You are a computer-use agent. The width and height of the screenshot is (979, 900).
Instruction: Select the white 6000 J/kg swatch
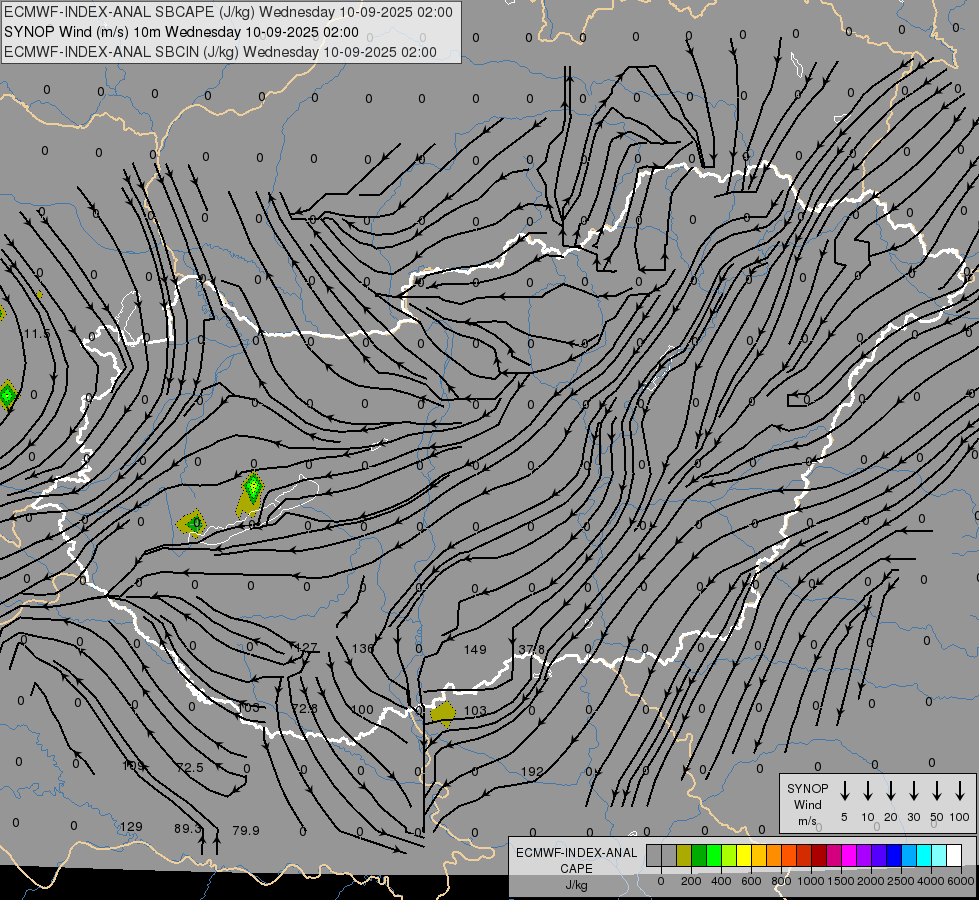click(x=954, y=856)
